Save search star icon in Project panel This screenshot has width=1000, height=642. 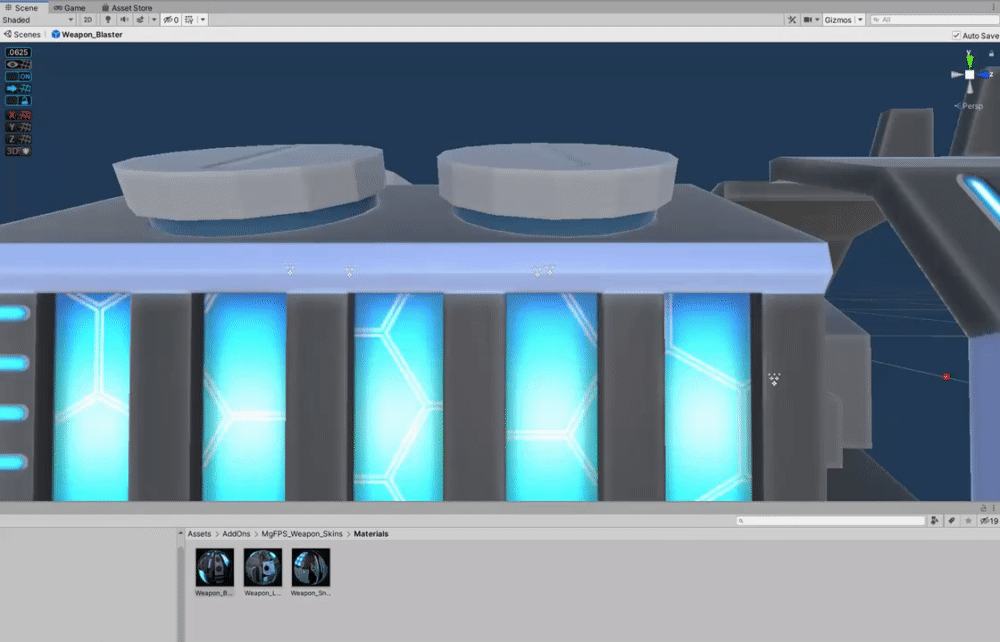point(968,521)
